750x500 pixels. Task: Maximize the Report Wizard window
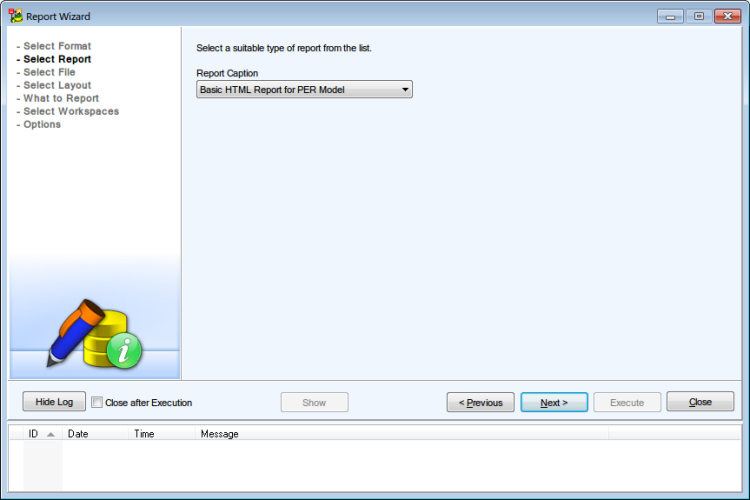click(x=699, y=16)
